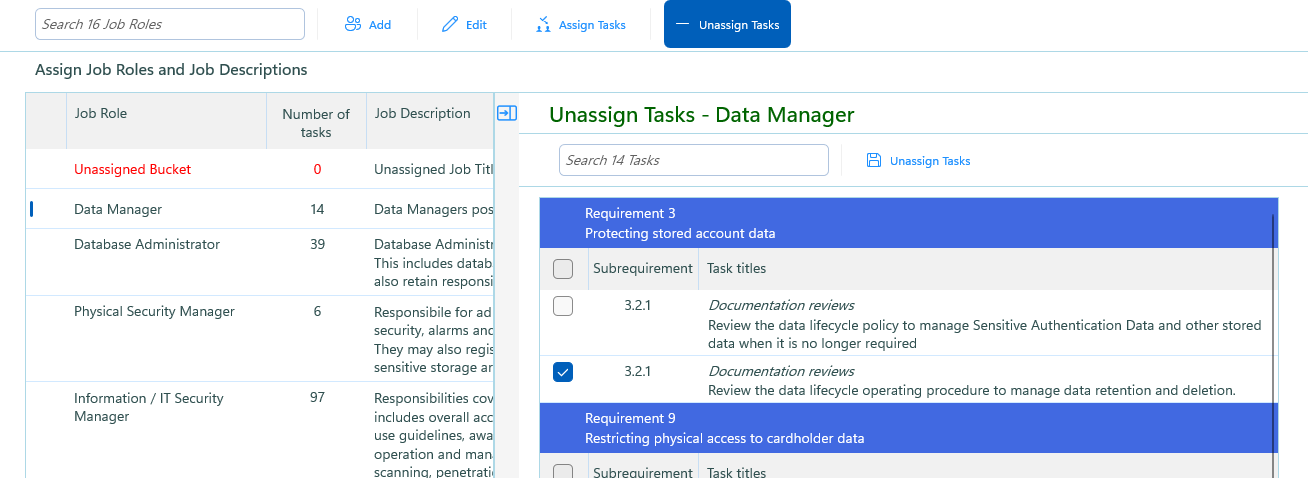Click the Unassign Tasks link in the panel

[930, 161]
